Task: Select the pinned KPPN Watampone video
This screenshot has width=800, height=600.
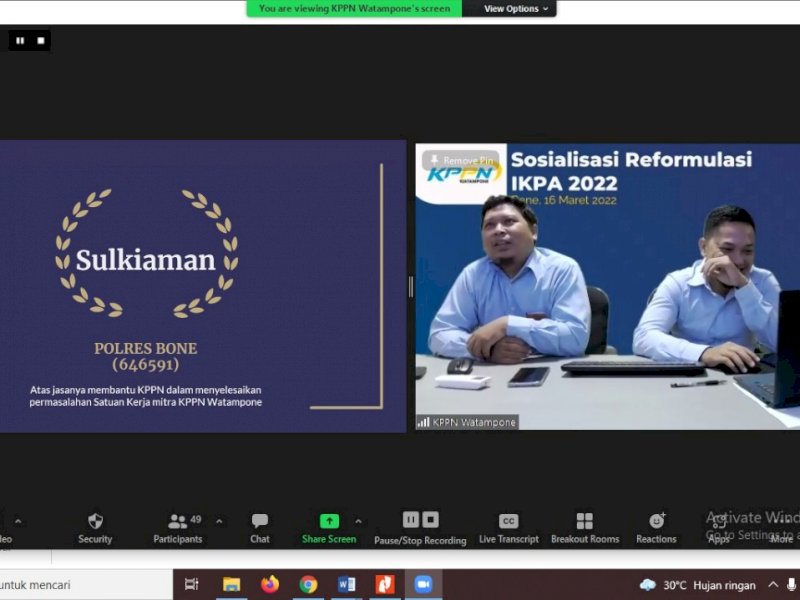Action: pos(607,286)
